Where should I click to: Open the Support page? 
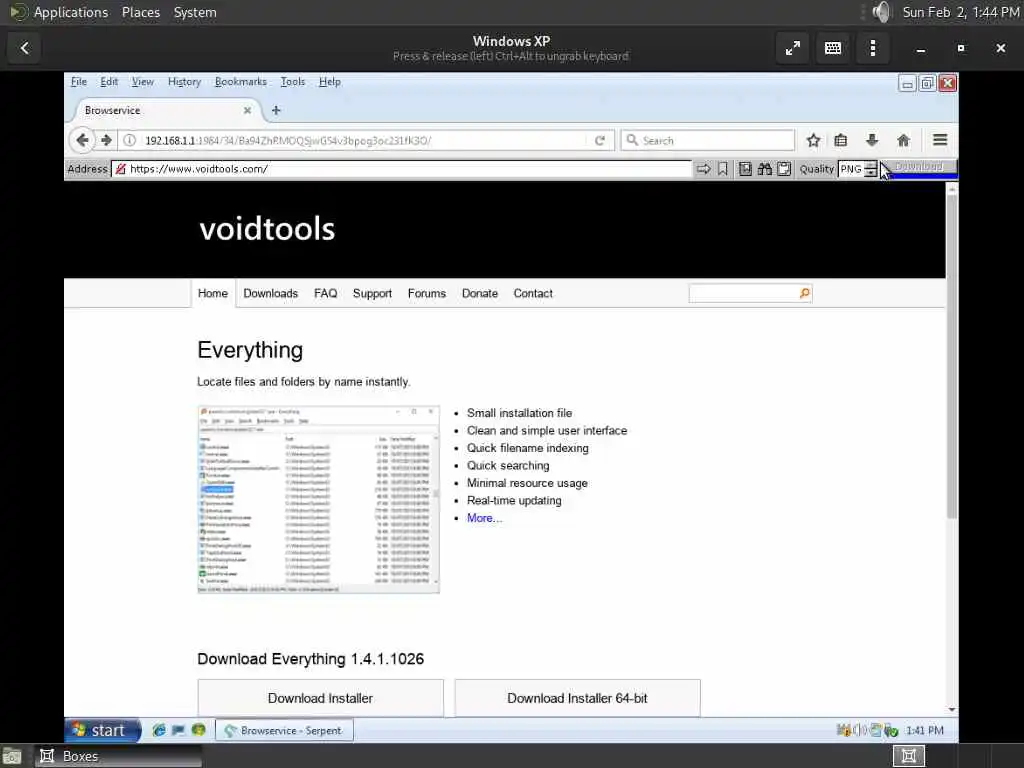(x=372, y=294)
